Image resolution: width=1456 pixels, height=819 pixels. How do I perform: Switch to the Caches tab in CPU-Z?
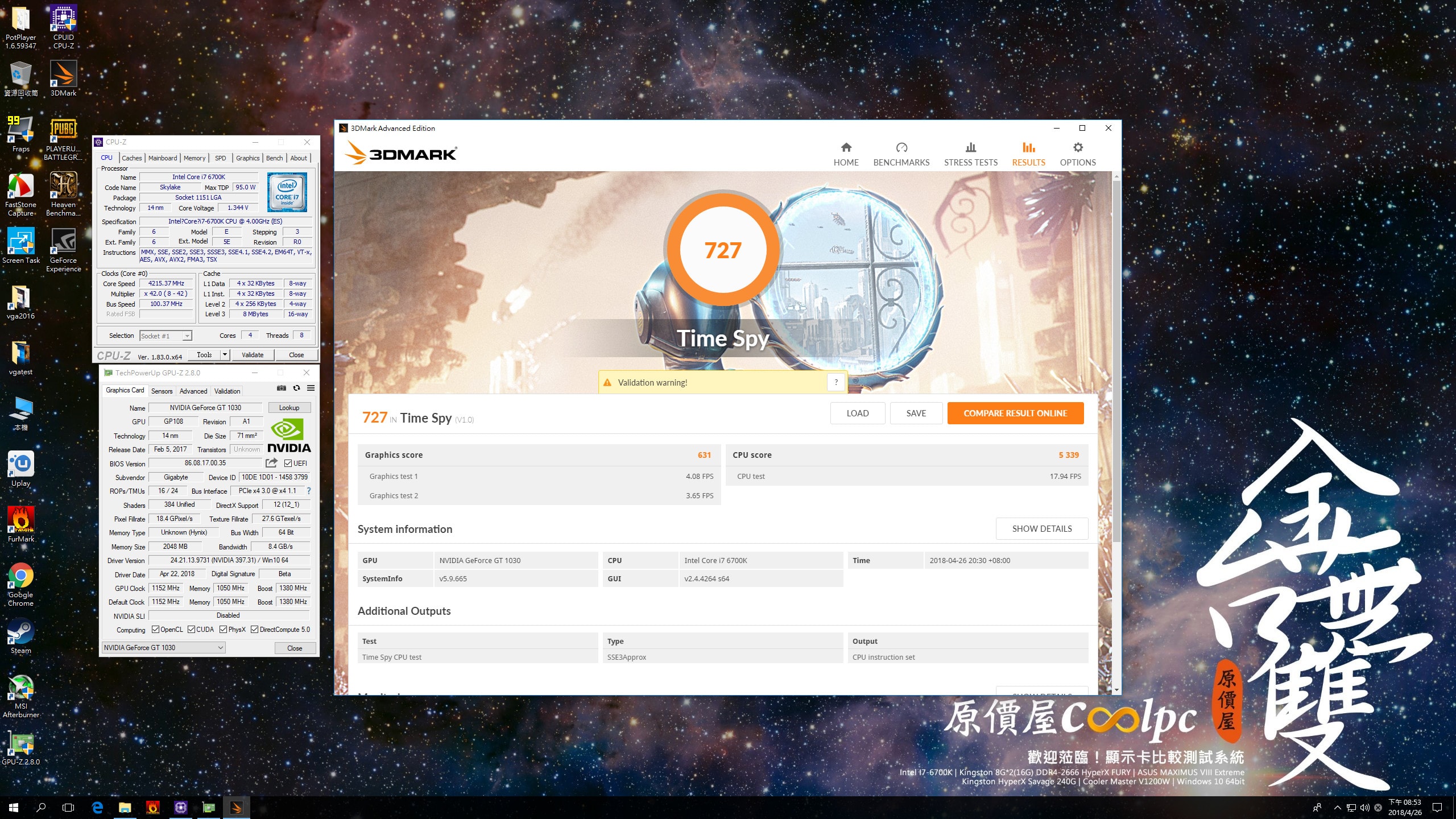pyautogui.click(x=131, y=158)
